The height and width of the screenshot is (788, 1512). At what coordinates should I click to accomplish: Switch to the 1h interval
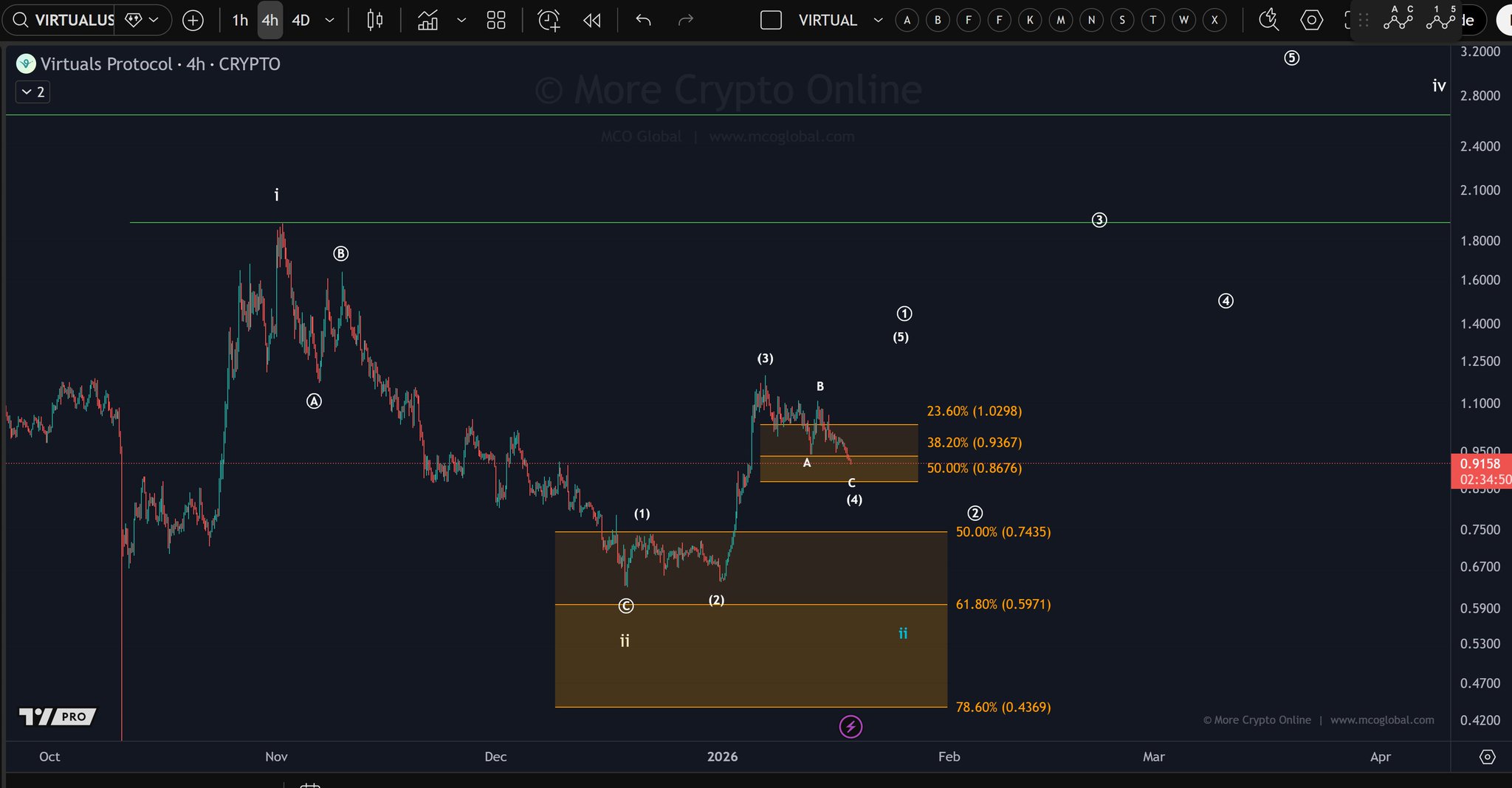(240, 20)
